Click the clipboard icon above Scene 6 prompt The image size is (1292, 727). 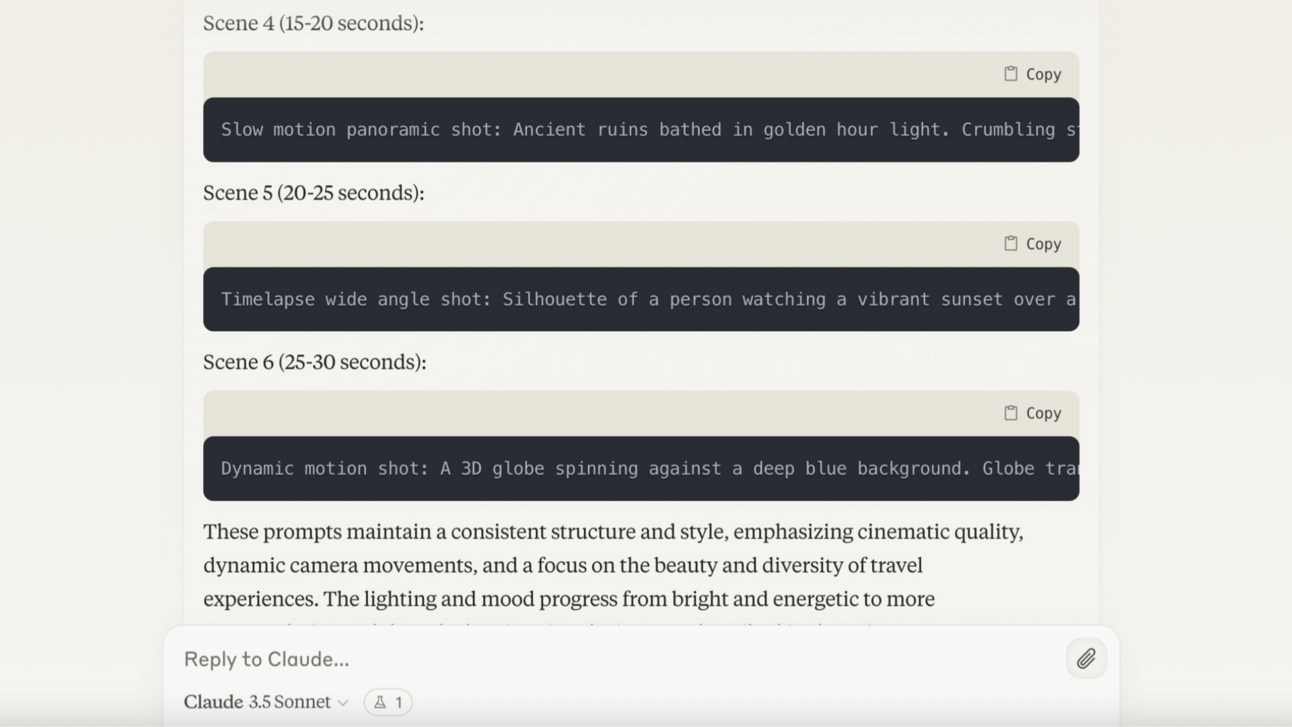pos(1011,413)
